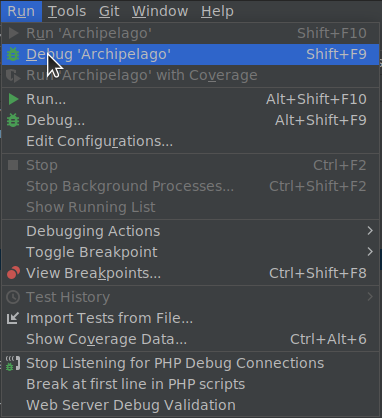Click the PHP debug listening phone icon

tap(13, 363)
